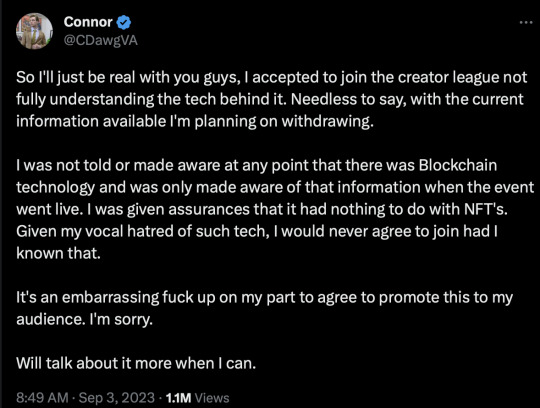540x408 pixels.
Task: Click the paragraph beginning "I was not told"
Action: point(275,209)
